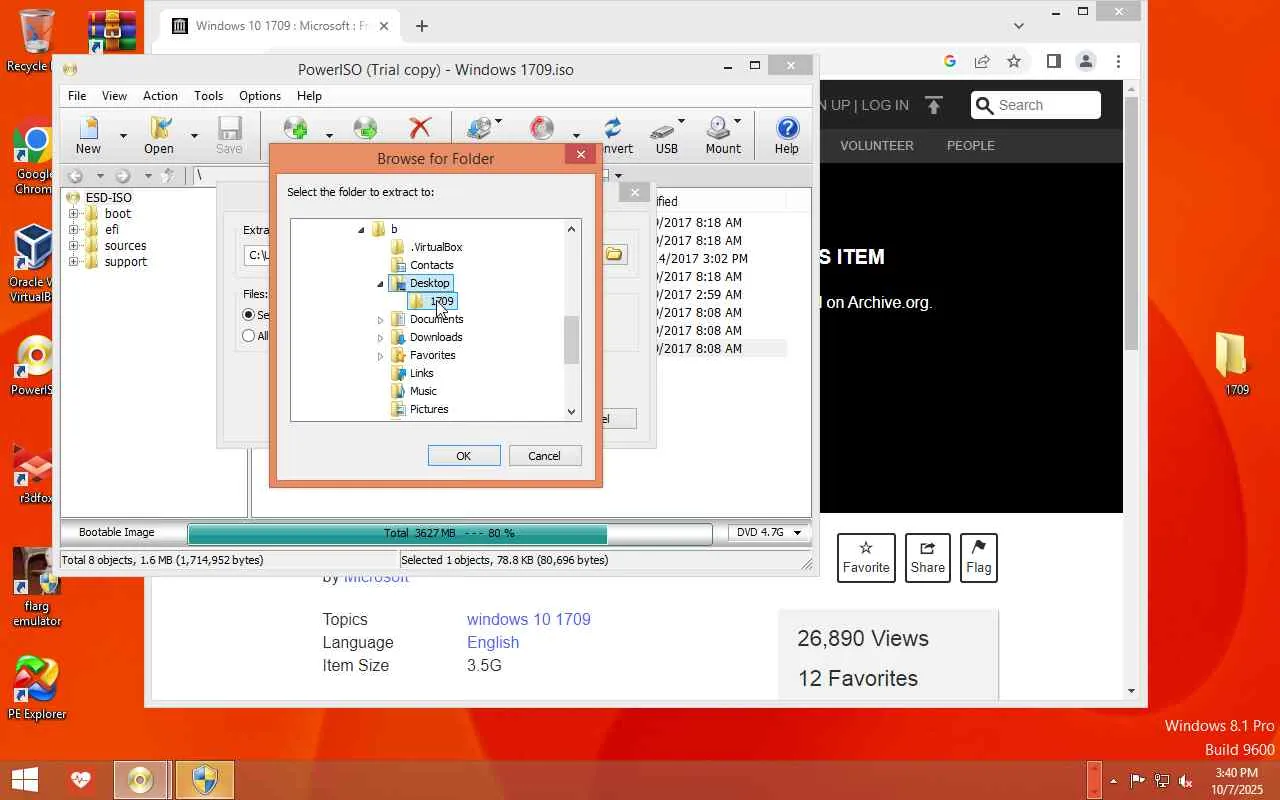Click the Add files green plus disc icon

296,128
